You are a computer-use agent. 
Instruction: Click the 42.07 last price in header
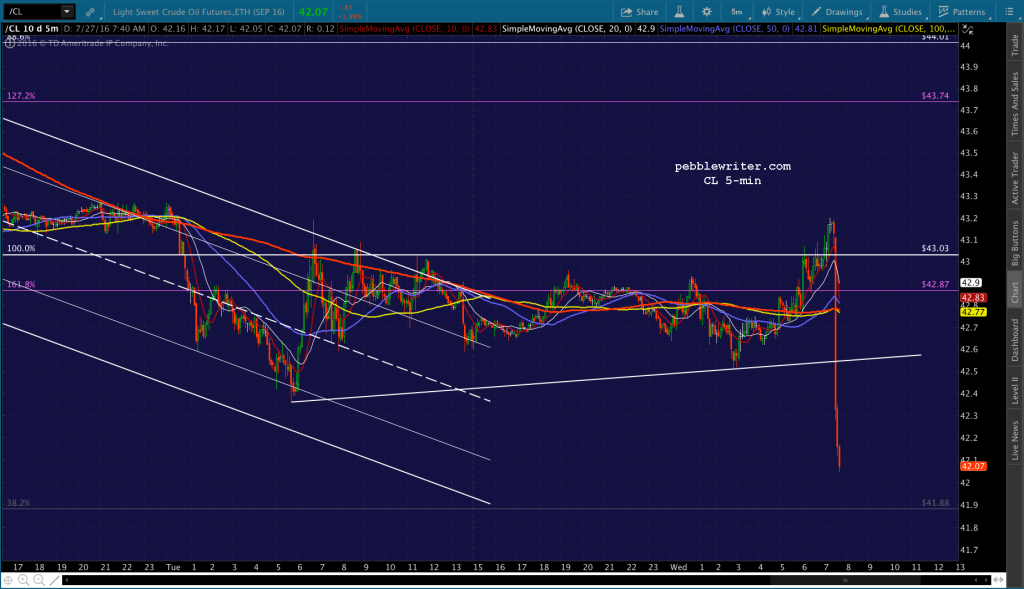coord(313,12)
